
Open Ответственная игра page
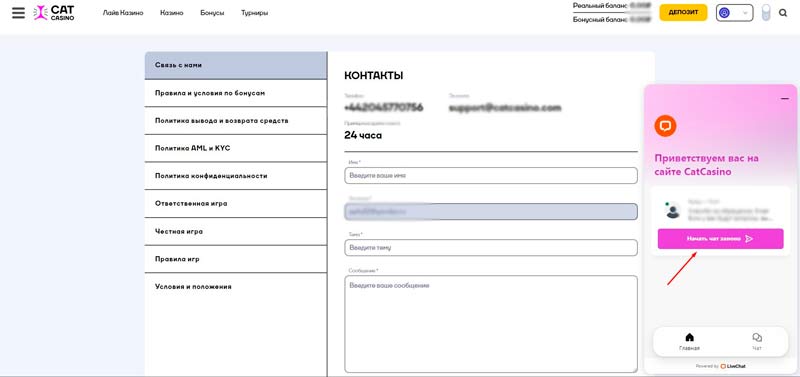point(236,204)
